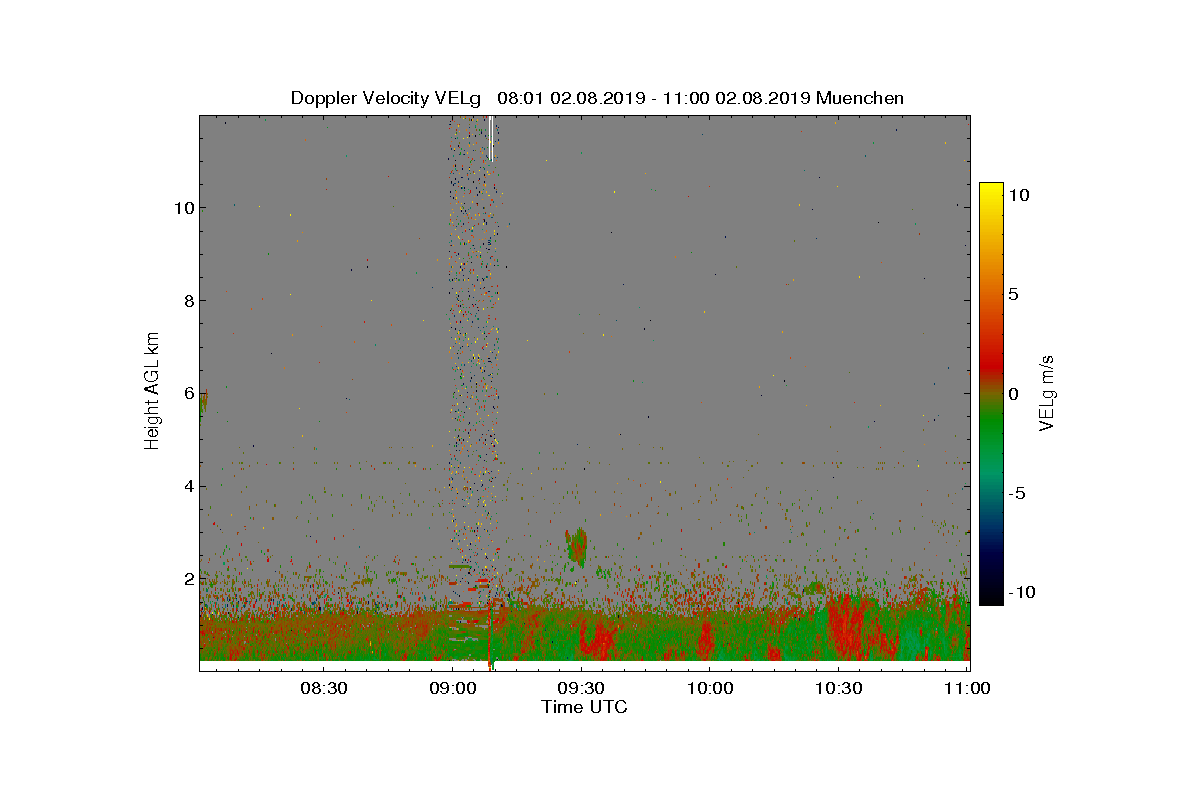This screenshot has width=1200, height=800.
Task: Click the small echo at 6 km on left edge
Action: coord(203,403)
